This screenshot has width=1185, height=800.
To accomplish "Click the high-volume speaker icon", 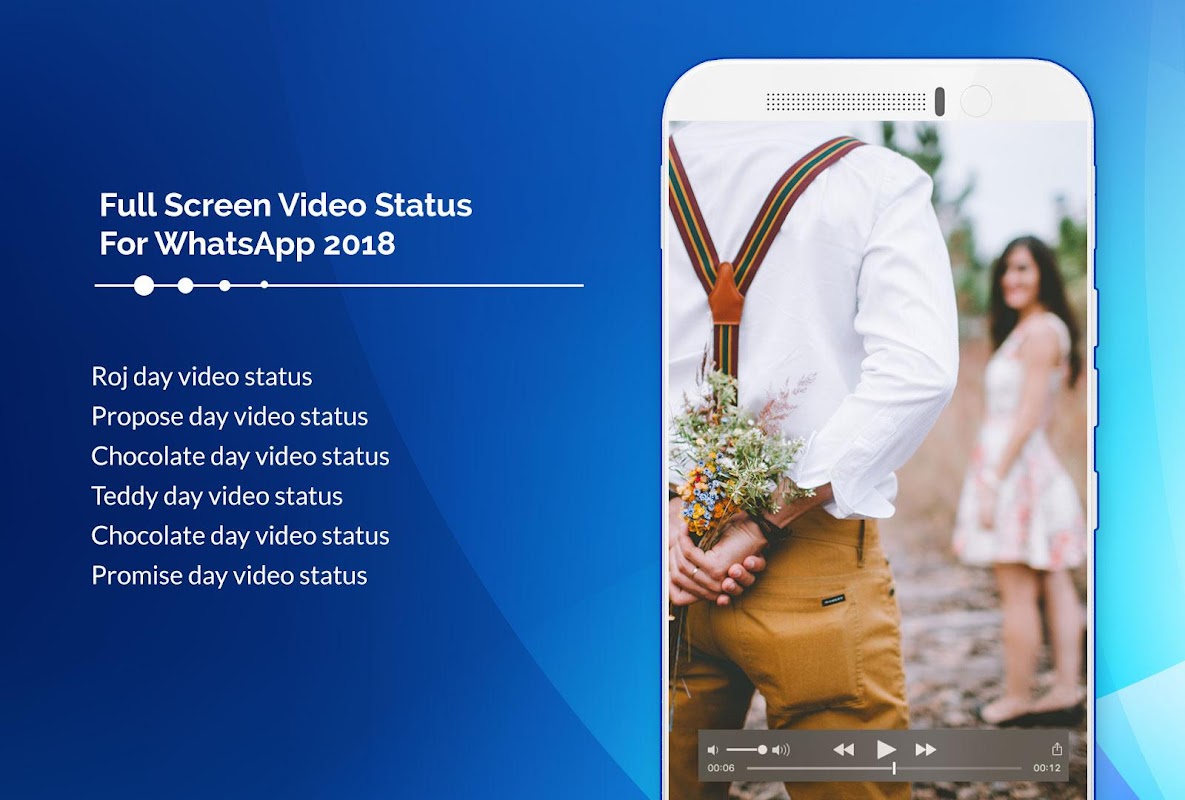I will tap(781, 750).
